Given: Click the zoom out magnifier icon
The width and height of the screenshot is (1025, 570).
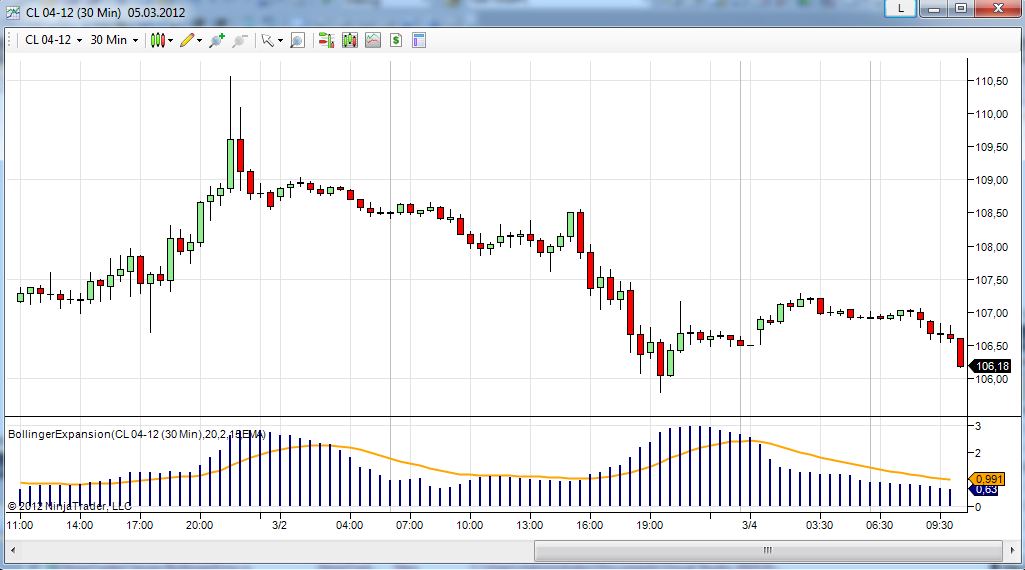Looking at the screenshot, I should click(240, 40).
